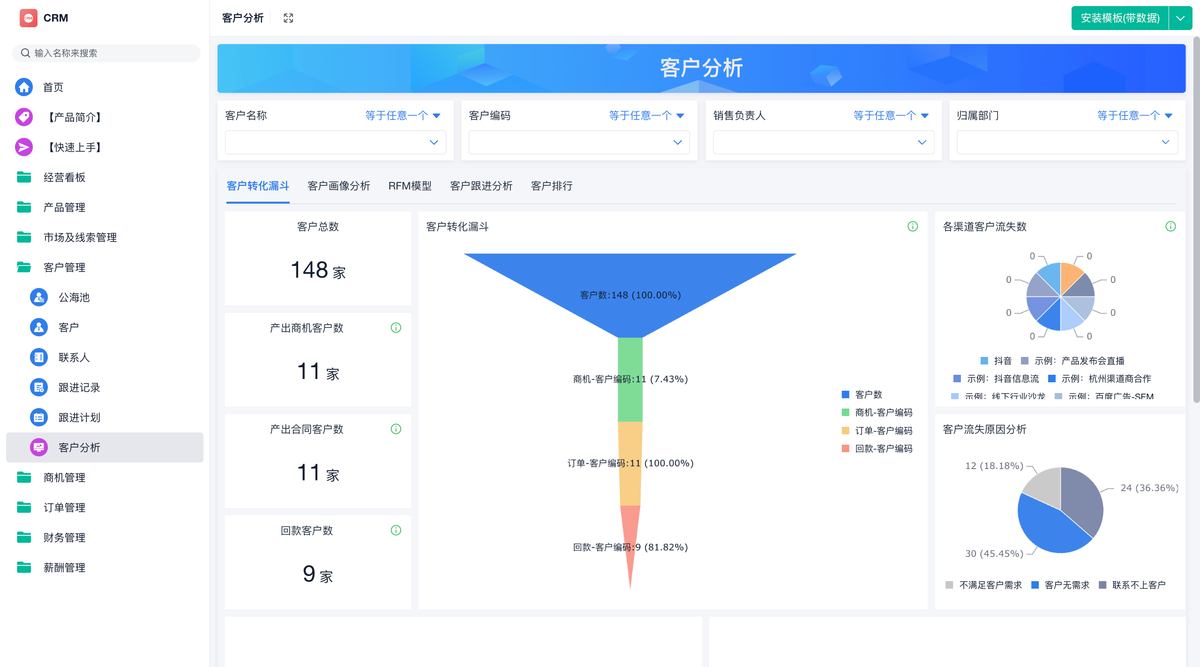Viewport: 1200px width, 667px height.
Task: Click the 24 (36.36%) pie chart label
Action: 1147,488
